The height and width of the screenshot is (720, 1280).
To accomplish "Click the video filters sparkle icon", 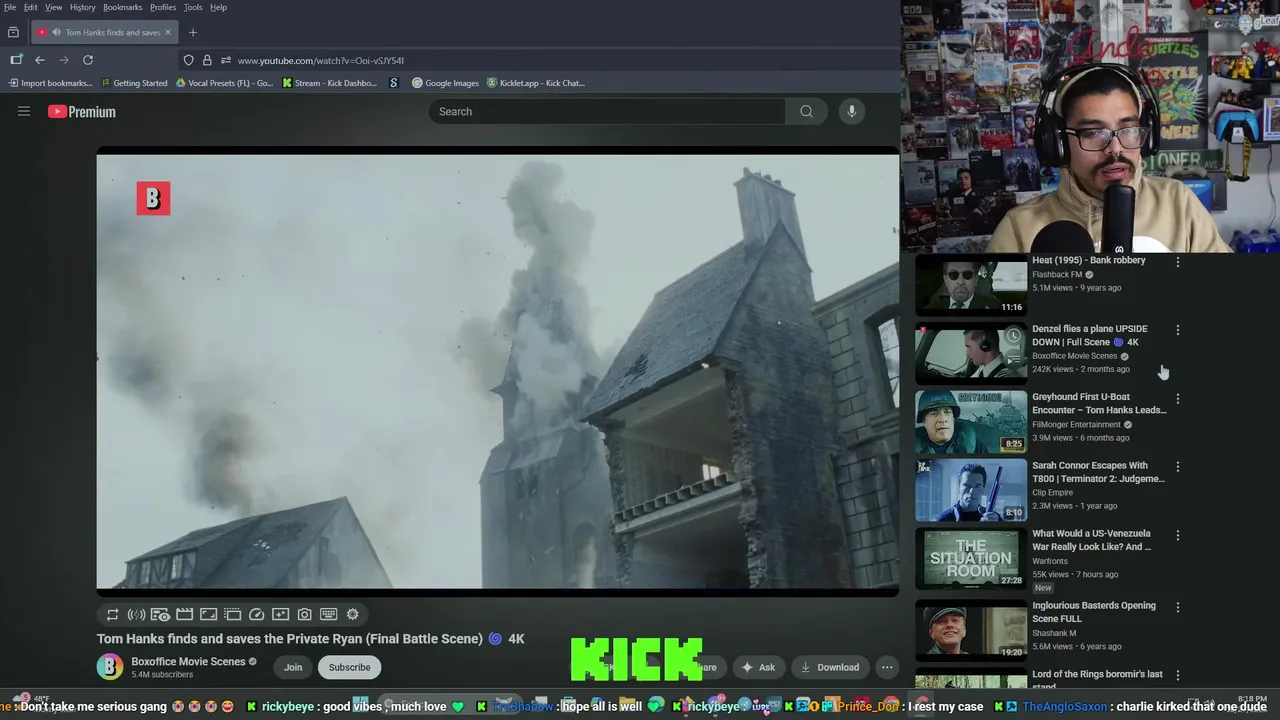I will [280, 614].
